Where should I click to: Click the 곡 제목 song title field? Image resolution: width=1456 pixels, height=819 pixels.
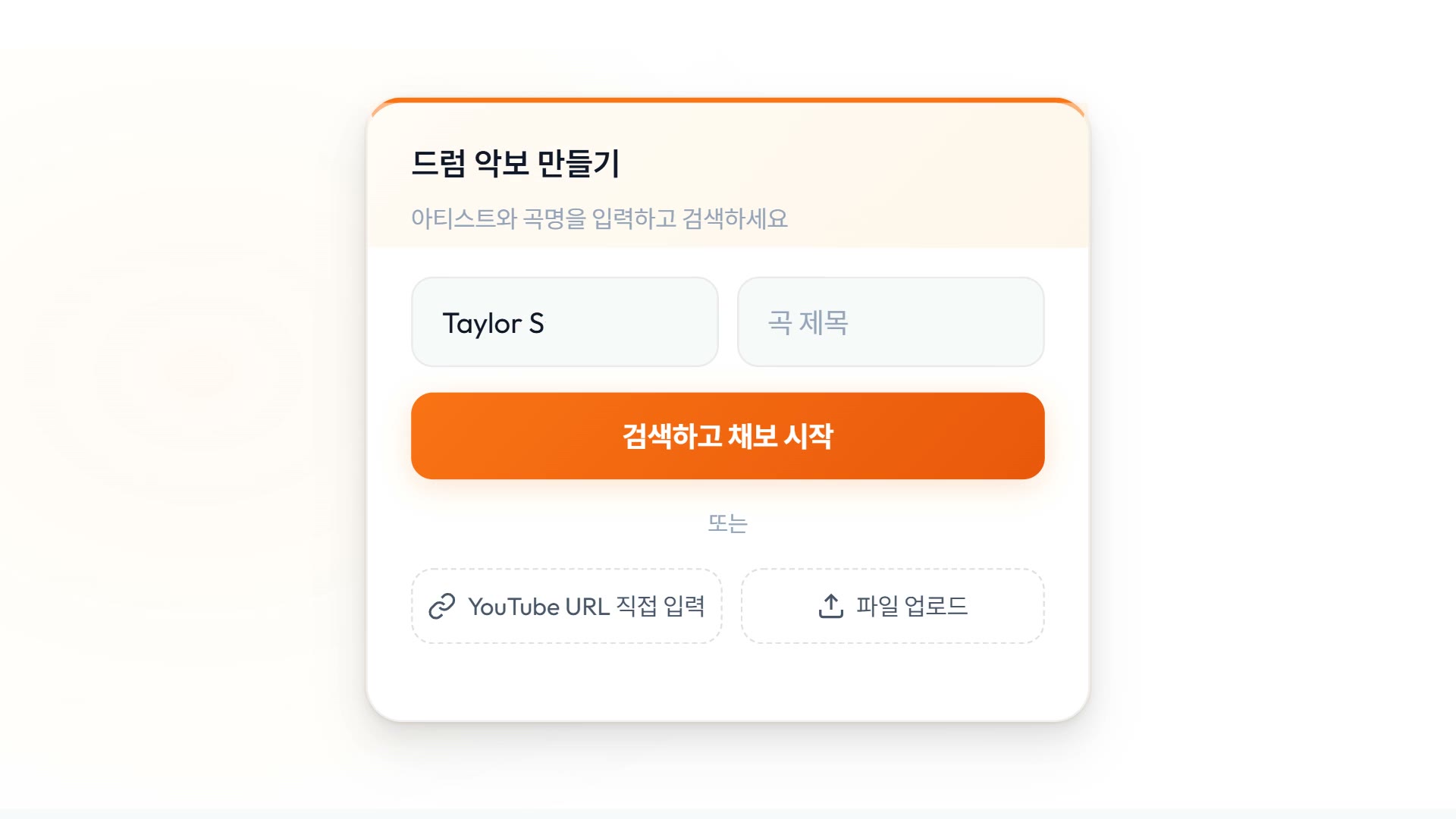pyautogui.click(x=891, y=322)
